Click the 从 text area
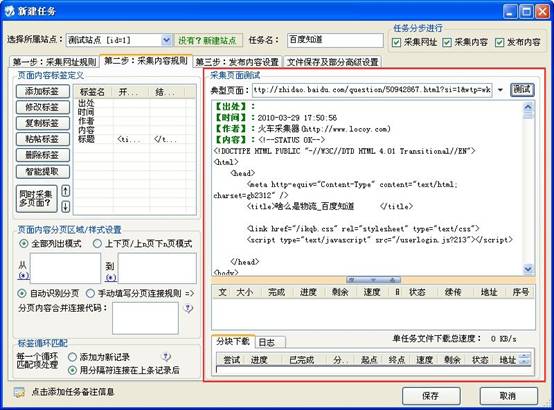554x410 pixels. pos(65,268)
